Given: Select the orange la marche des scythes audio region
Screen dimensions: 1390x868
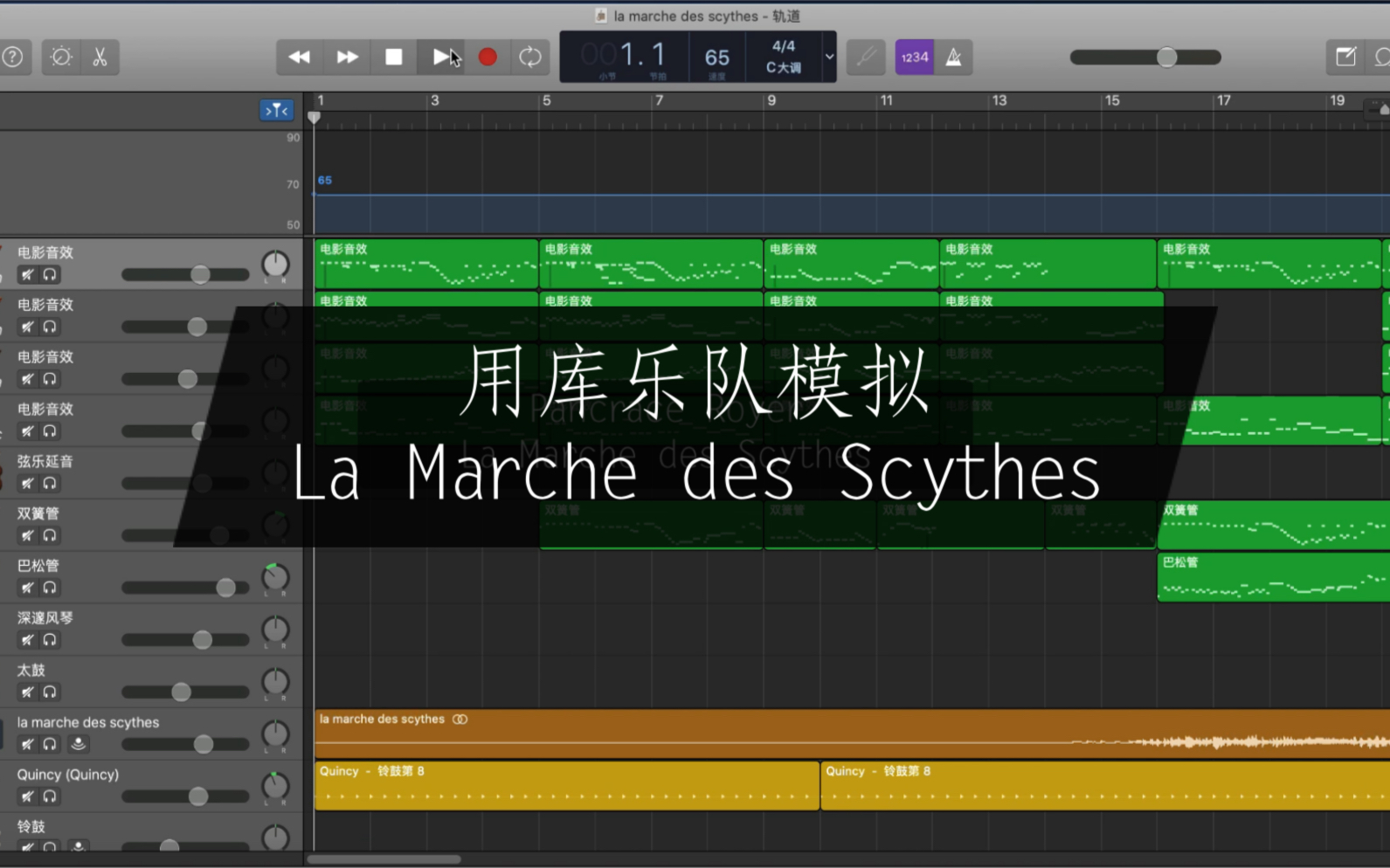Looking at the screenshot, I should (x=852, y=734).
